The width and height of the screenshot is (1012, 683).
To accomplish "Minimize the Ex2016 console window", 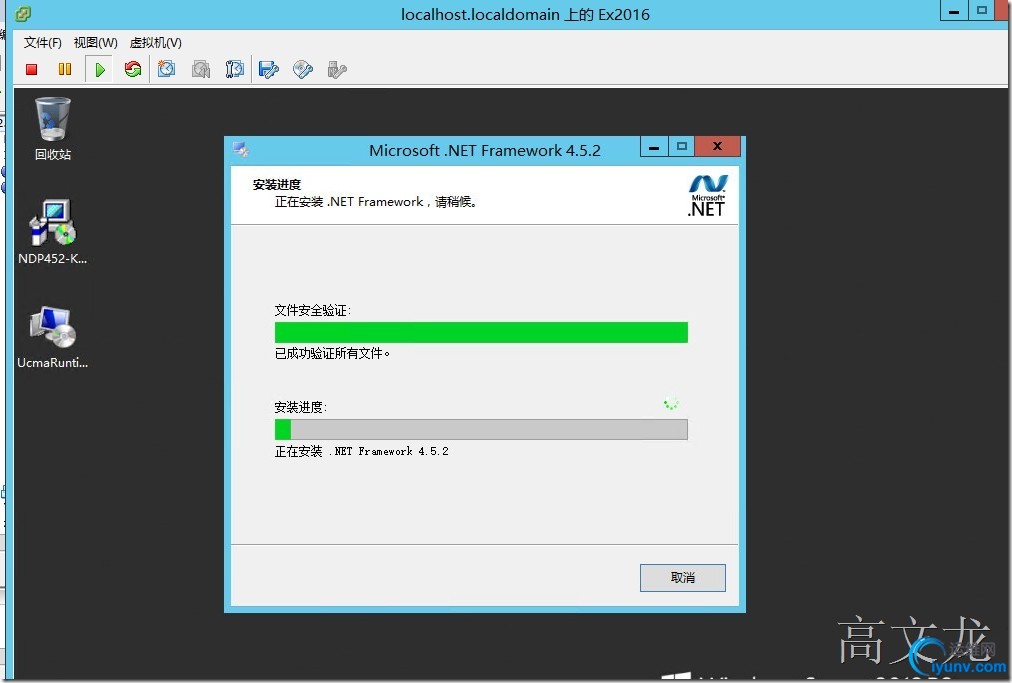I will pos(954,11).
